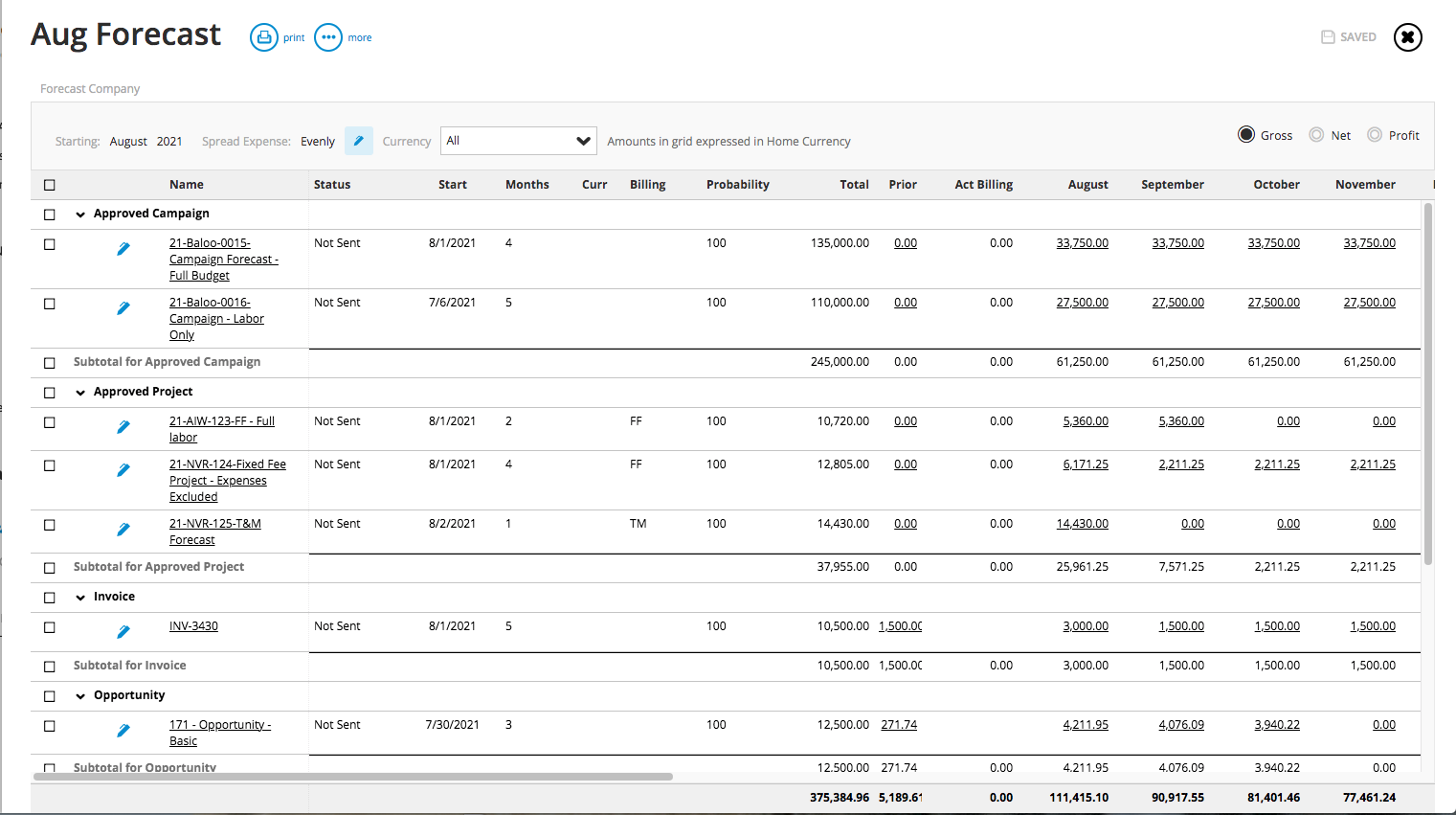Click the Months column header
The height and width of the screenshot is (815, 1456).
527,185
